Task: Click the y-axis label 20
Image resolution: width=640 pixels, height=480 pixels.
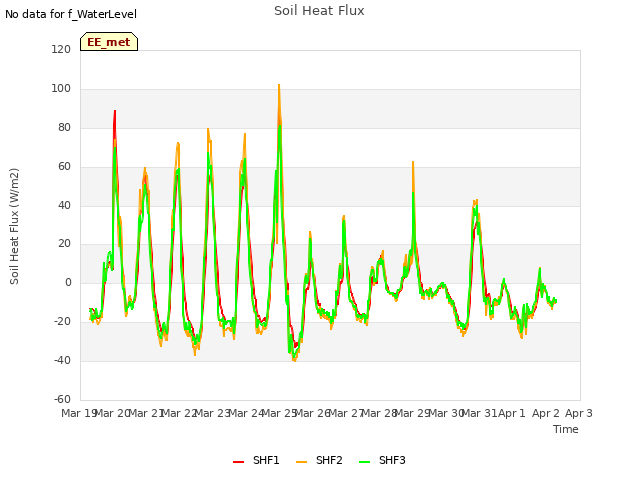Action: [x=64, y=244]
